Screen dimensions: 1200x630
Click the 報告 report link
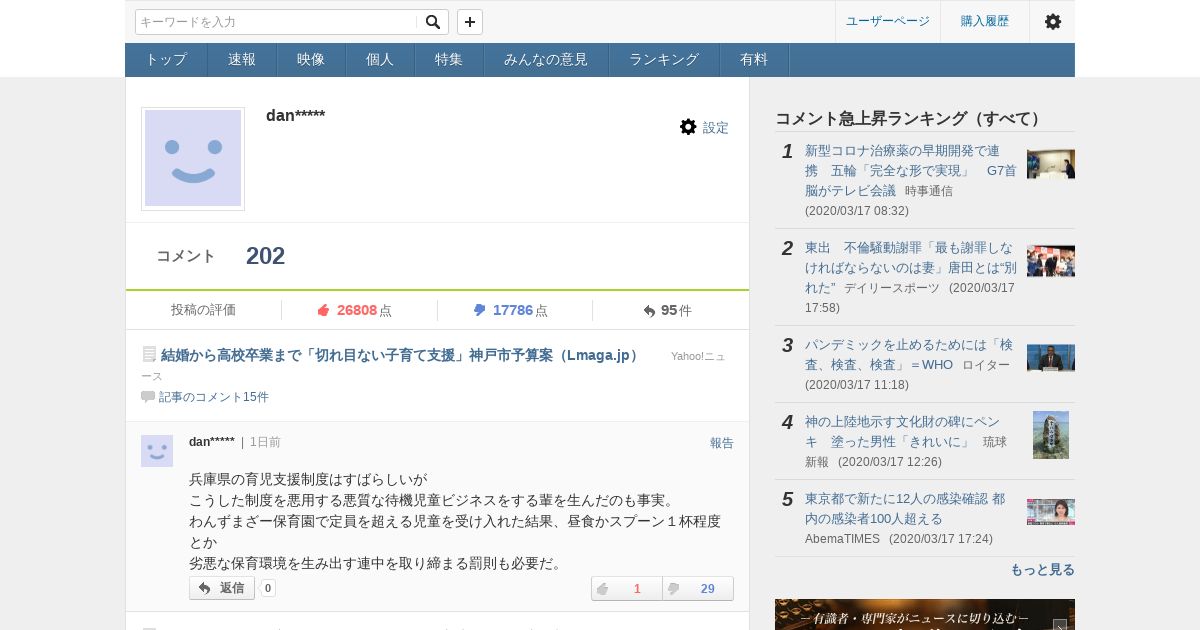pyautogui.click(x=722, y=443)
